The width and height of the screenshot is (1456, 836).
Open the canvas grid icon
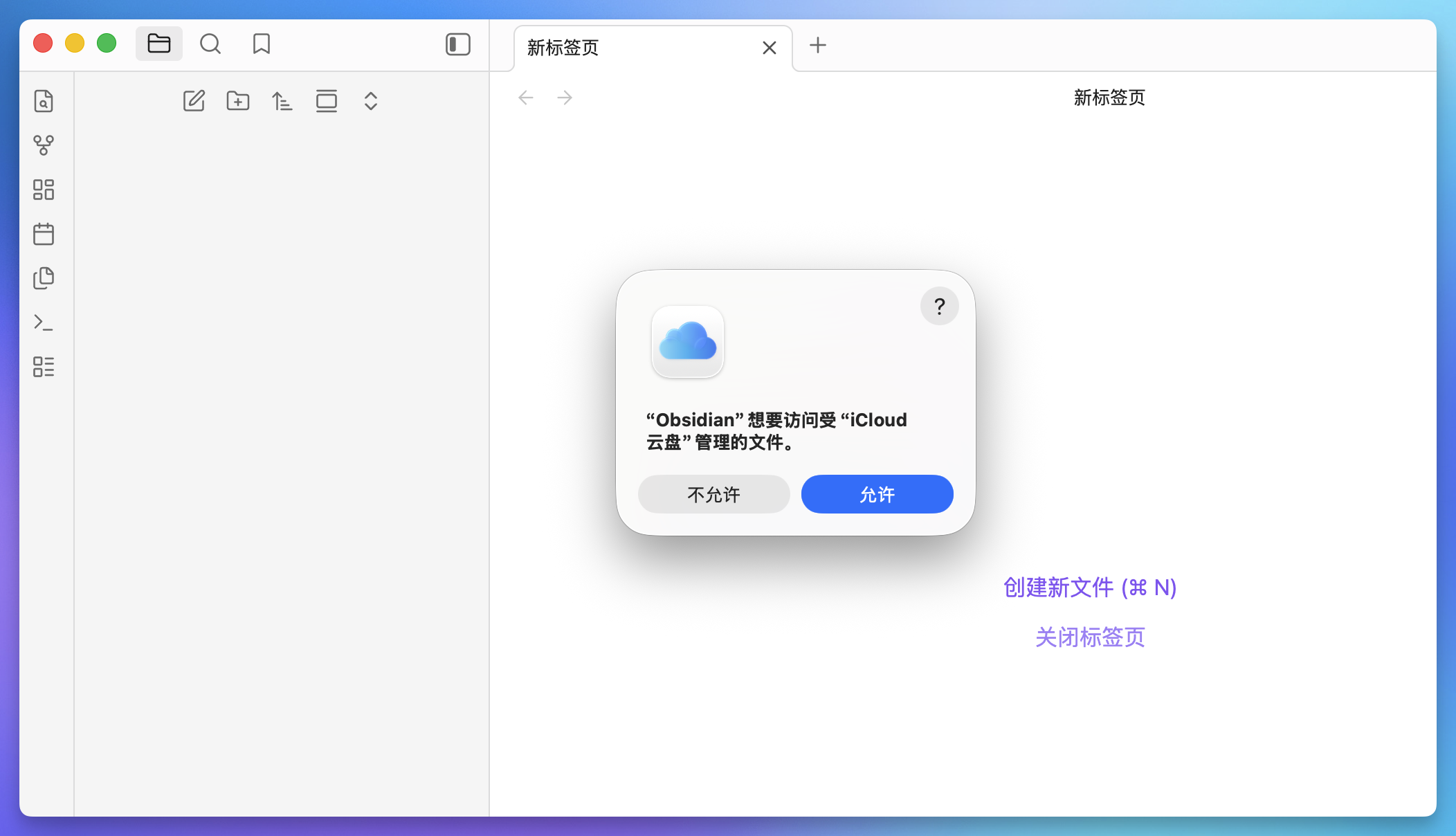(x=44, y=190)
